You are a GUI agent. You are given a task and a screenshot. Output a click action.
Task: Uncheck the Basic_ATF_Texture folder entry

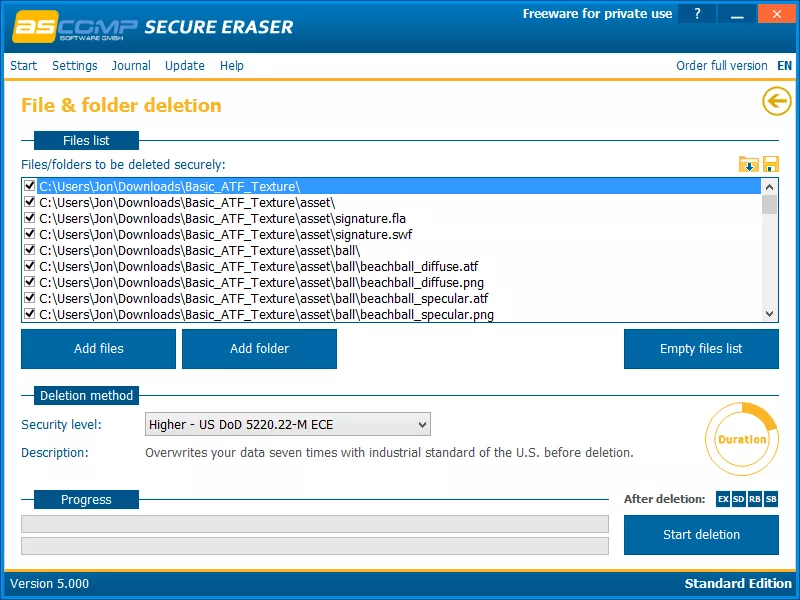tap(30, 186)
